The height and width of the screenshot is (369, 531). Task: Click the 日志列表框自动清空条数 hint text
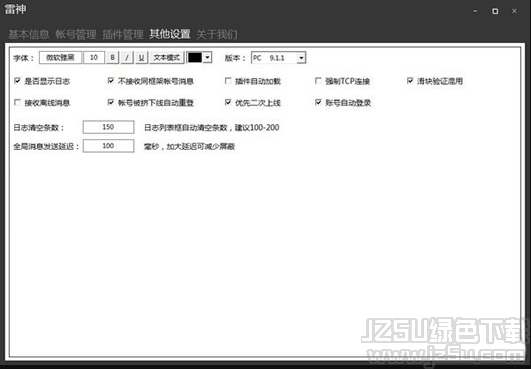coord(212,128)
